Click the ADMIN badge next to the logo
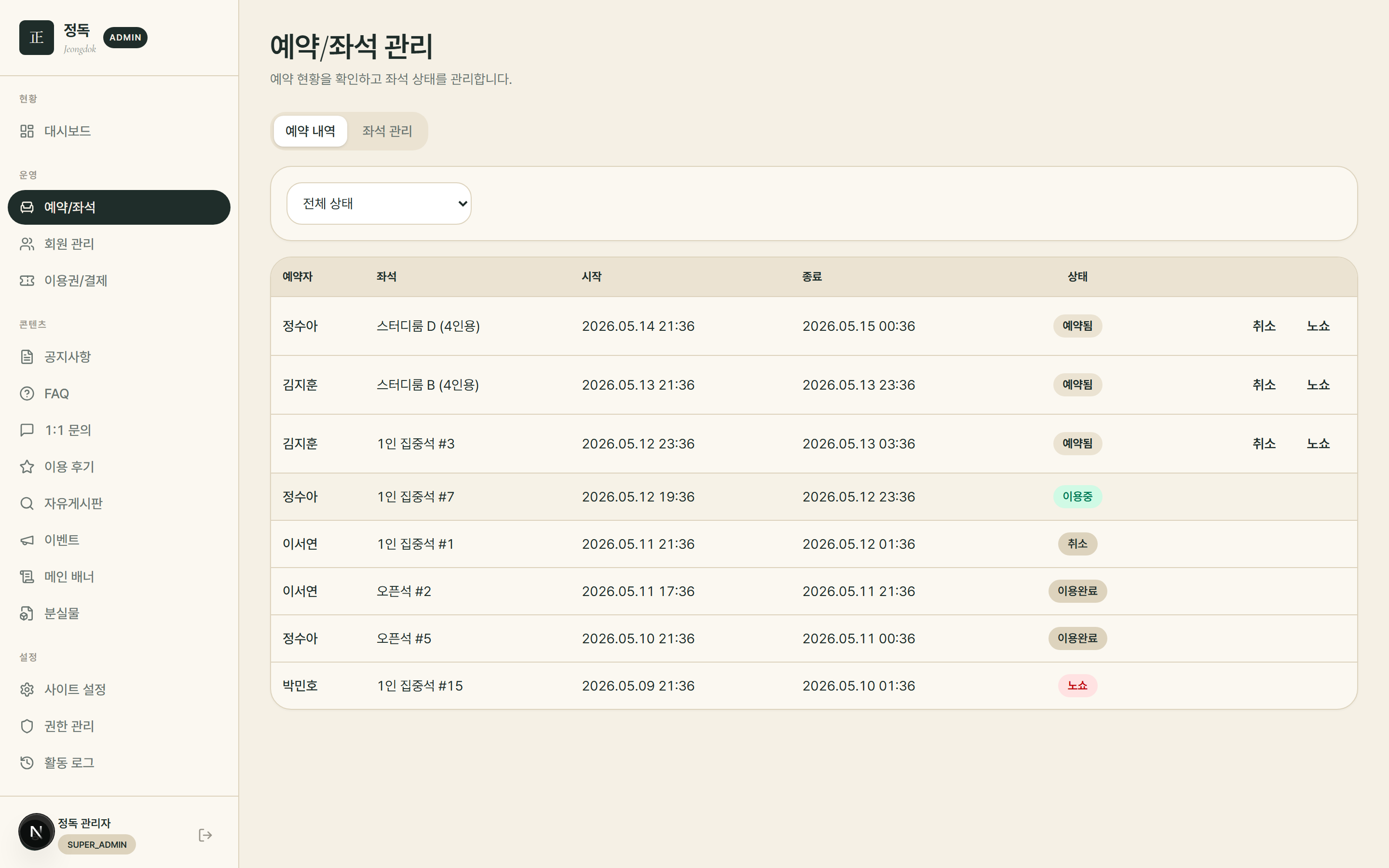The height and width of the screenshot is (868, 1389). (x=125, y=37)
